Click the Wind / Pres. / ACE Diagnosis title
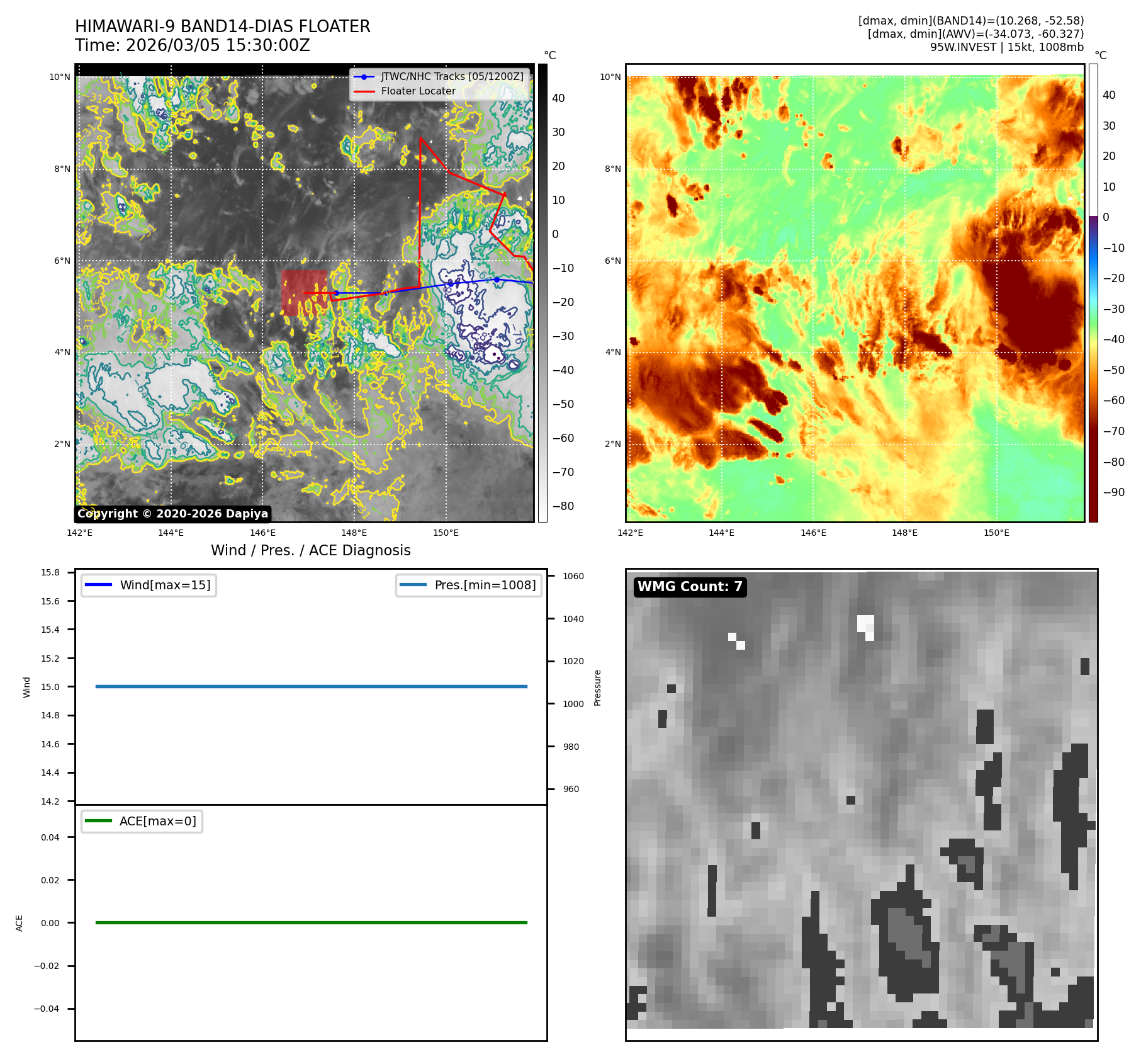This screenshot has height=1064, width=1141. coord(310,550)
